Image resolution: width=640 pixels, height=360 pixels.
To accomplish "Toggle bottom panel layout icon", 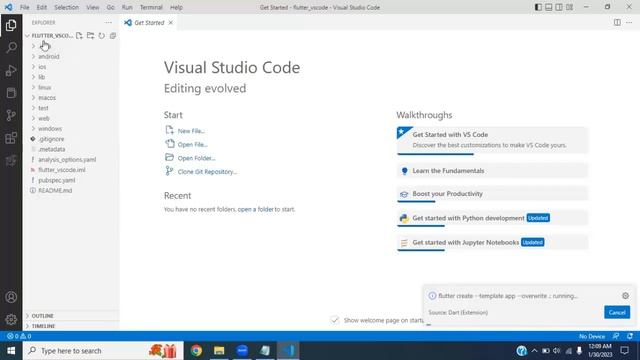I will point(549,7).
